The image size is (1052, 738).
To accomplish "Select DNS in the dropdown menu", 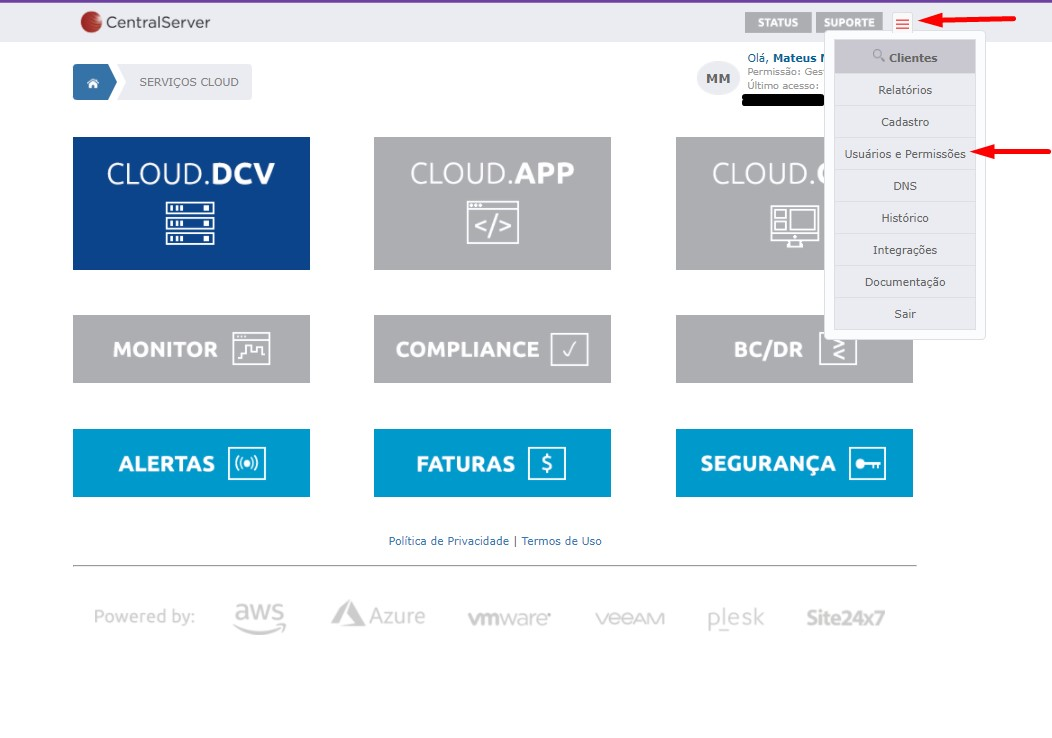I will (904, 186).
